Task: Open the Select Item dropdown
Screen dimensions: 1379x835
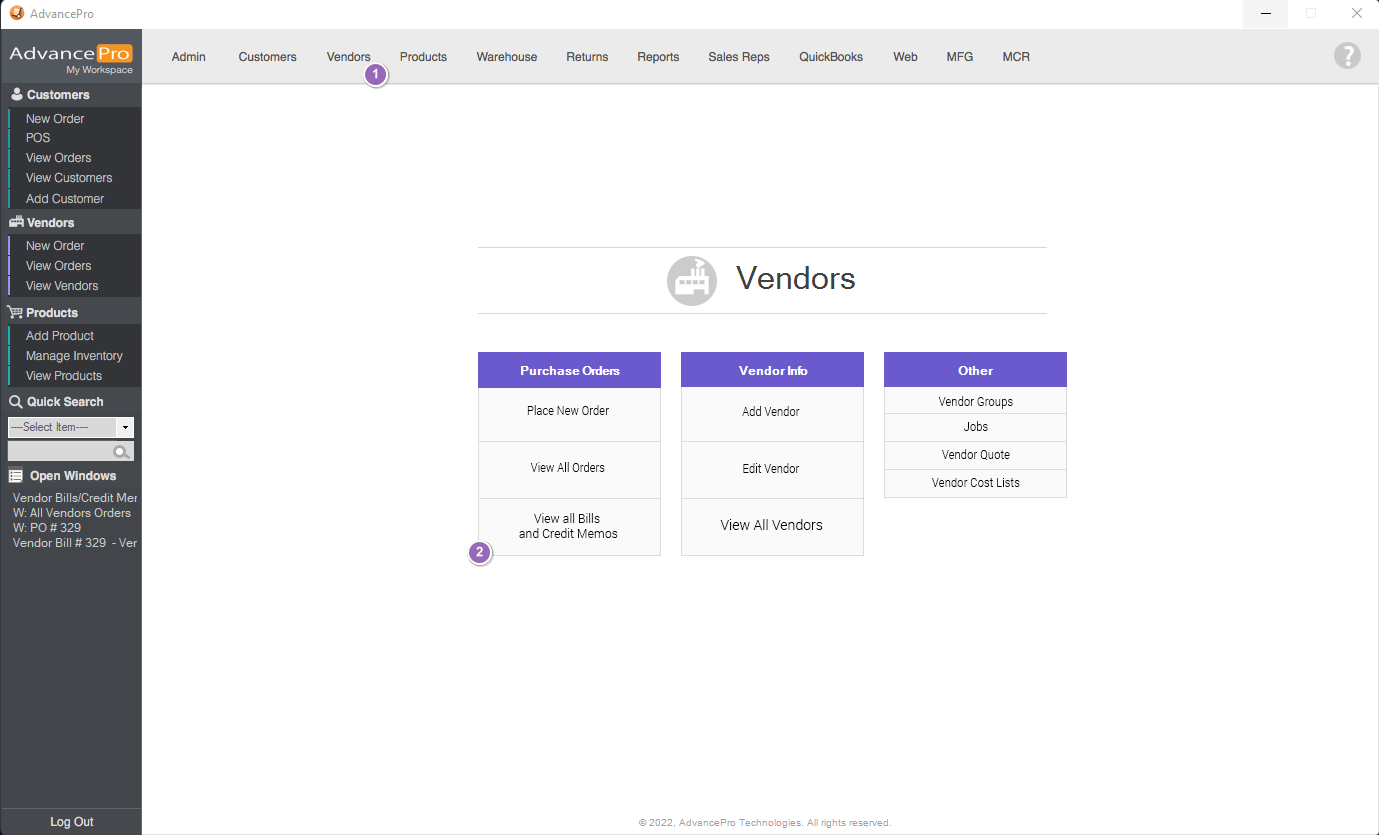Action: tap(125, 427)
